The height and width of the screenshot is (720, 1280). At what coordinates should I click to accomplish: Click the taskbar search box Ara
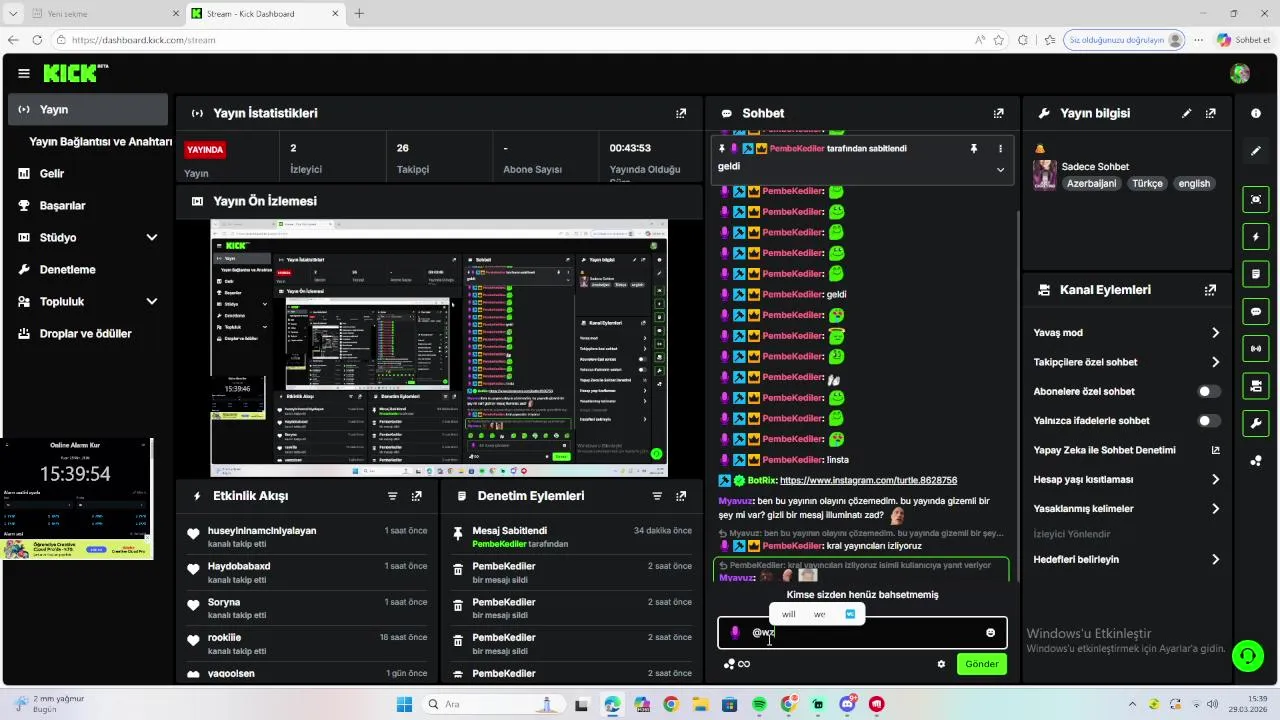click(x=493, y=704)
